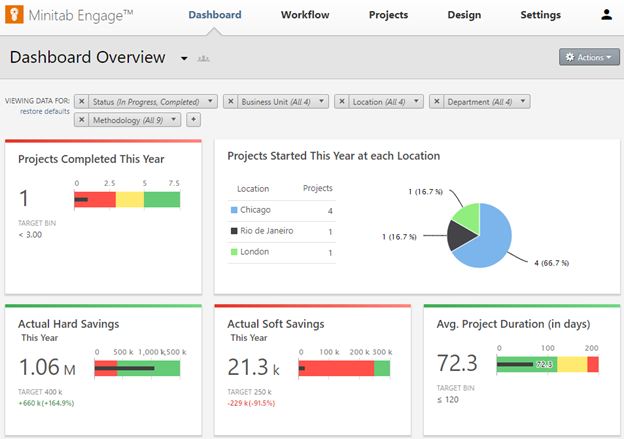Open the Settings tab
This screenshot has width=624, height=439.
[x=540, y=15]
